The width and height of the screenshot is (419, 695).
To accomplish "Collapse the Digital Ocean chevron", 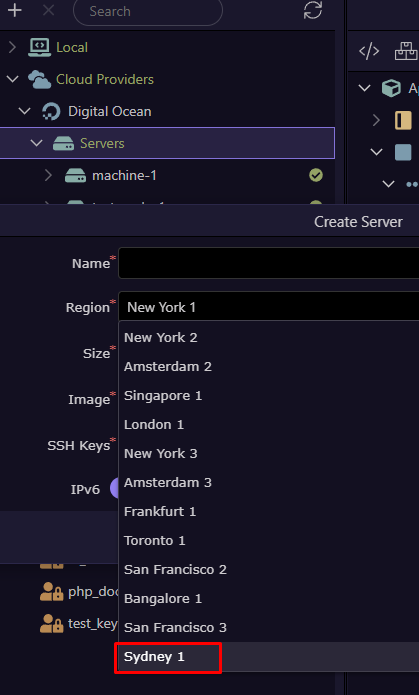I will pyautogui.click(x=24, y=111).
